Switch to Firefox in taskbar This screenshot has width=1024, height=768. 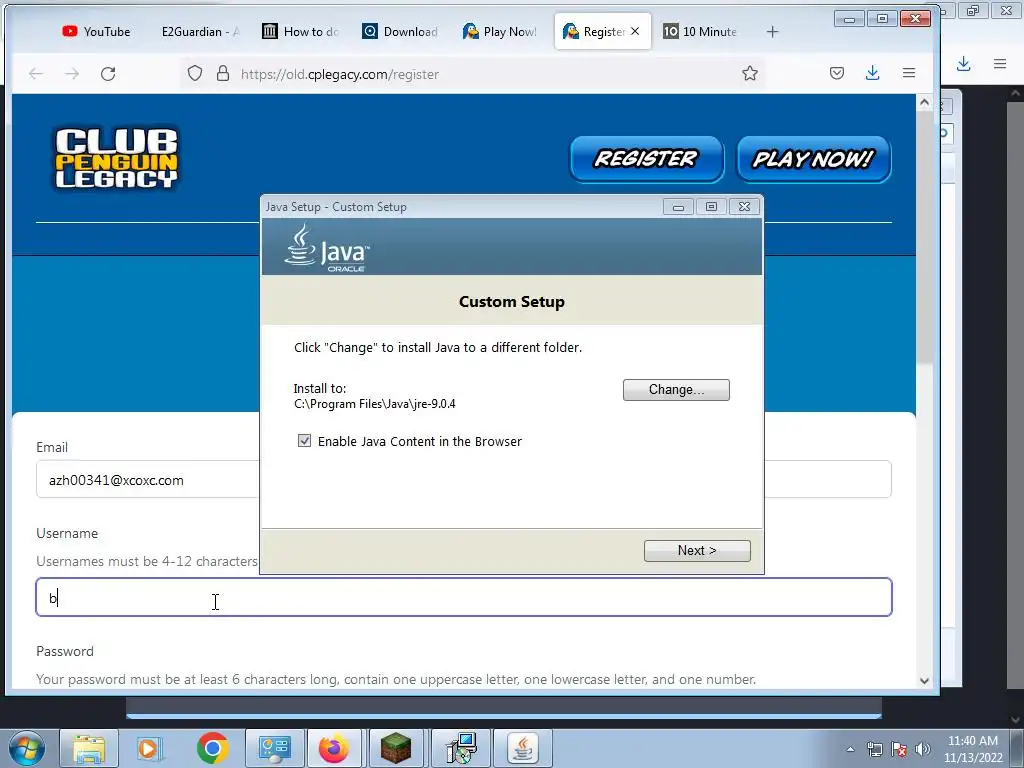(x=334, y=748)
